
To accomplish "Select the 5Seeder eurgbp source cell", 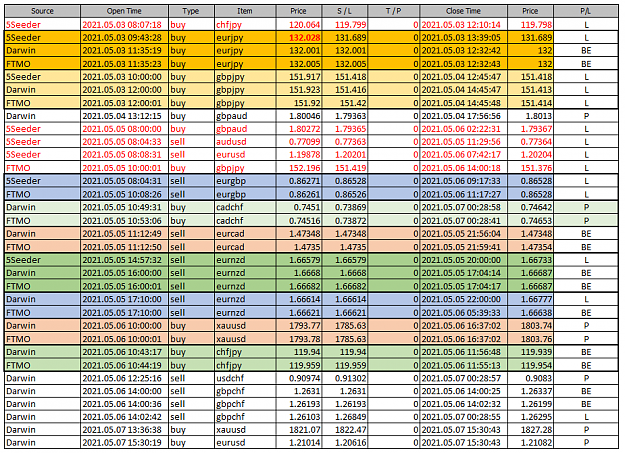I will pyautogui.click(x=42, y=181).
